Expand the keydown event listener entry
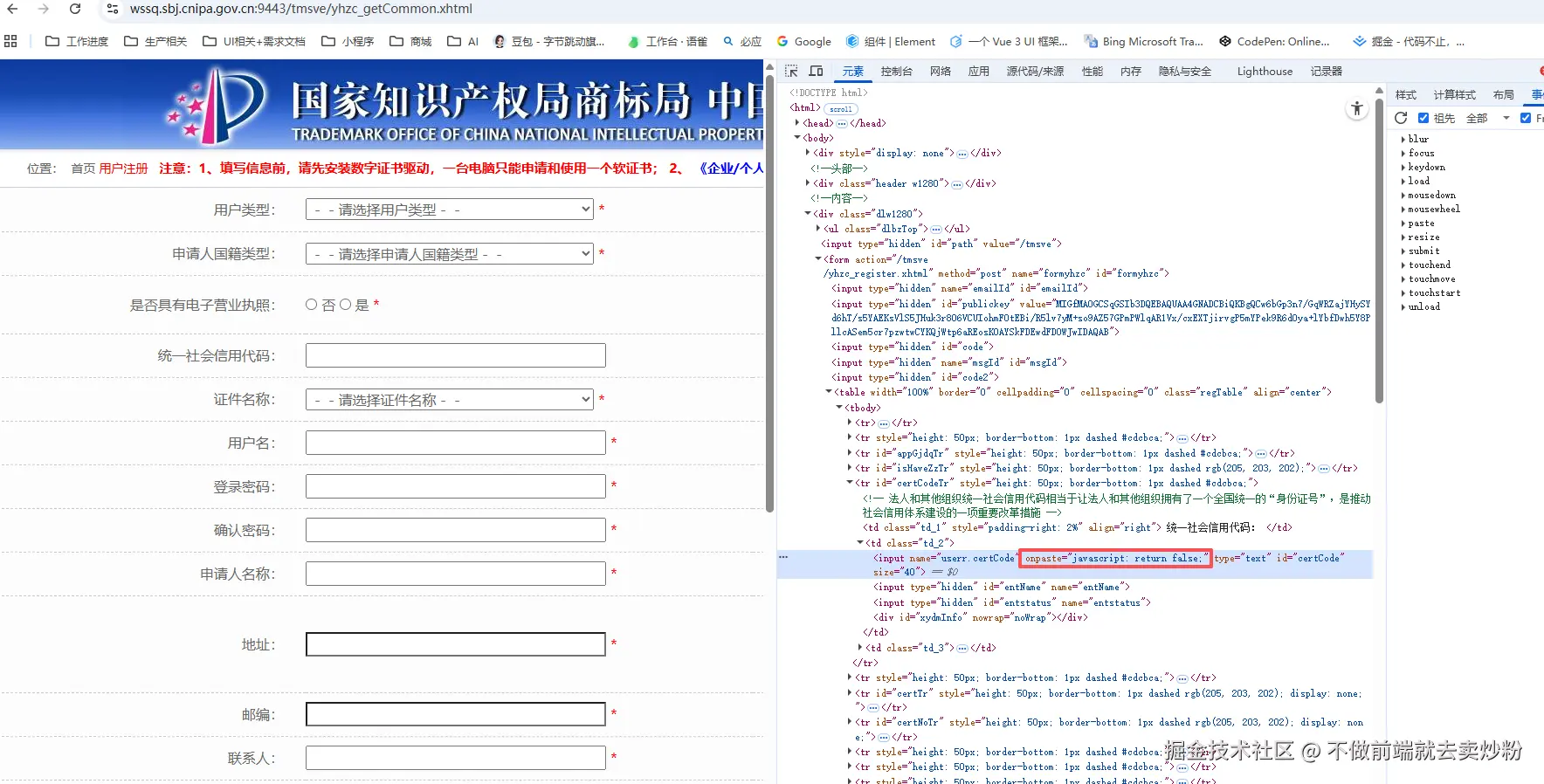The image size is (1544, 784). (1403, 167)
